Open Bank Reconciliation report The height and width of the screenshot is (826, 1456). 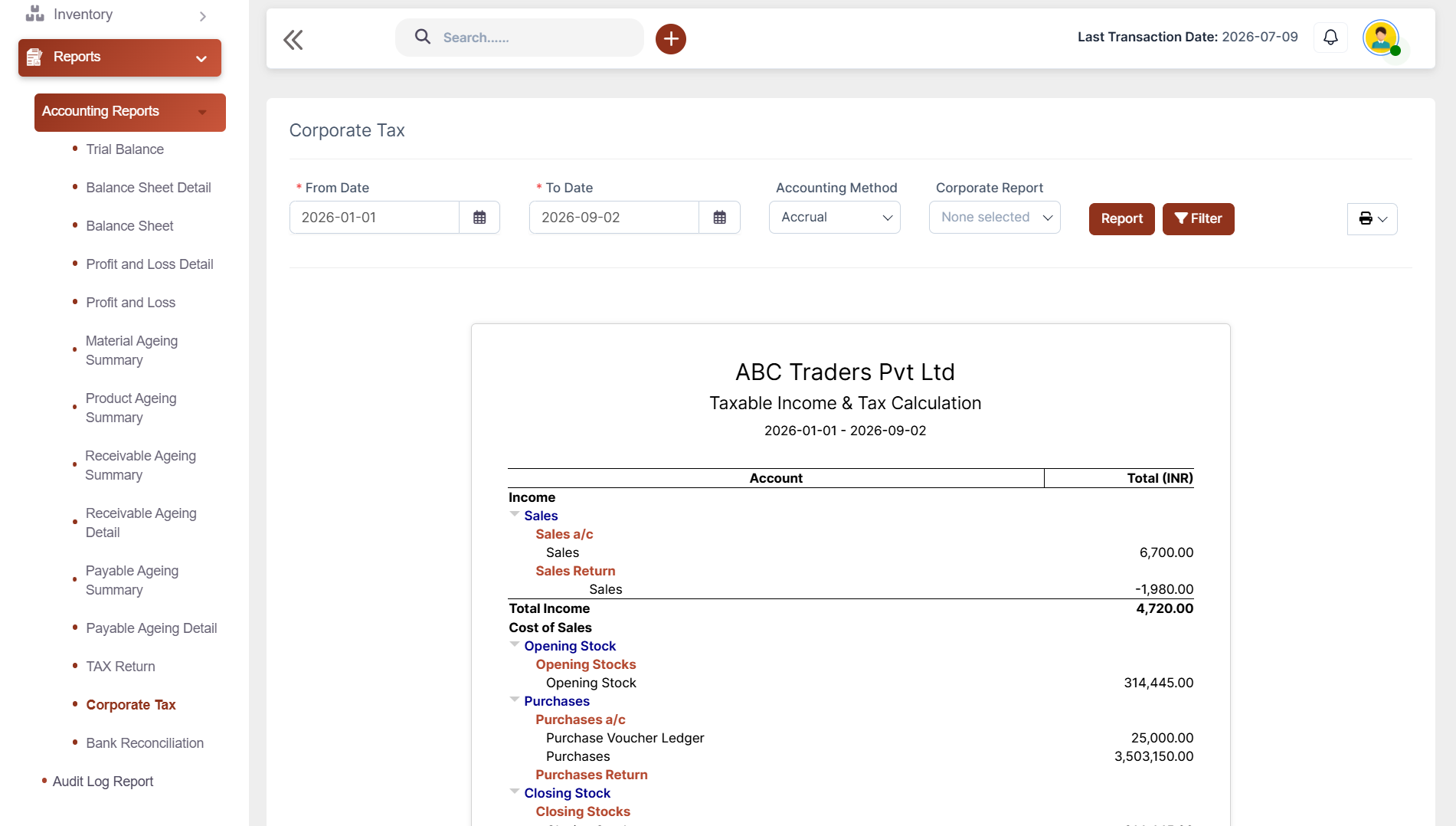pos(145,743)
